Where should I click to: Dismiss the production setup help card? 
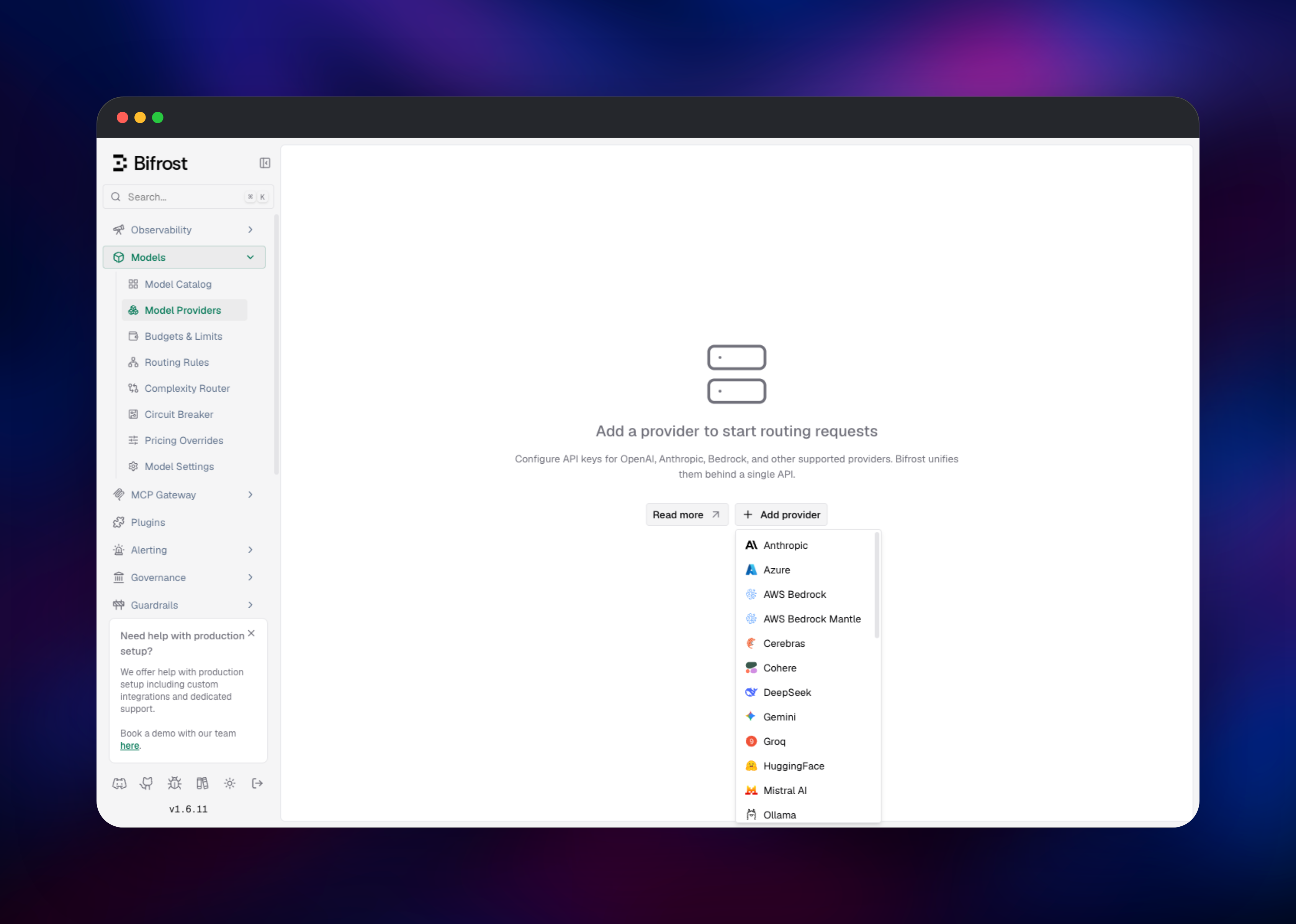(x=252, y=633)
